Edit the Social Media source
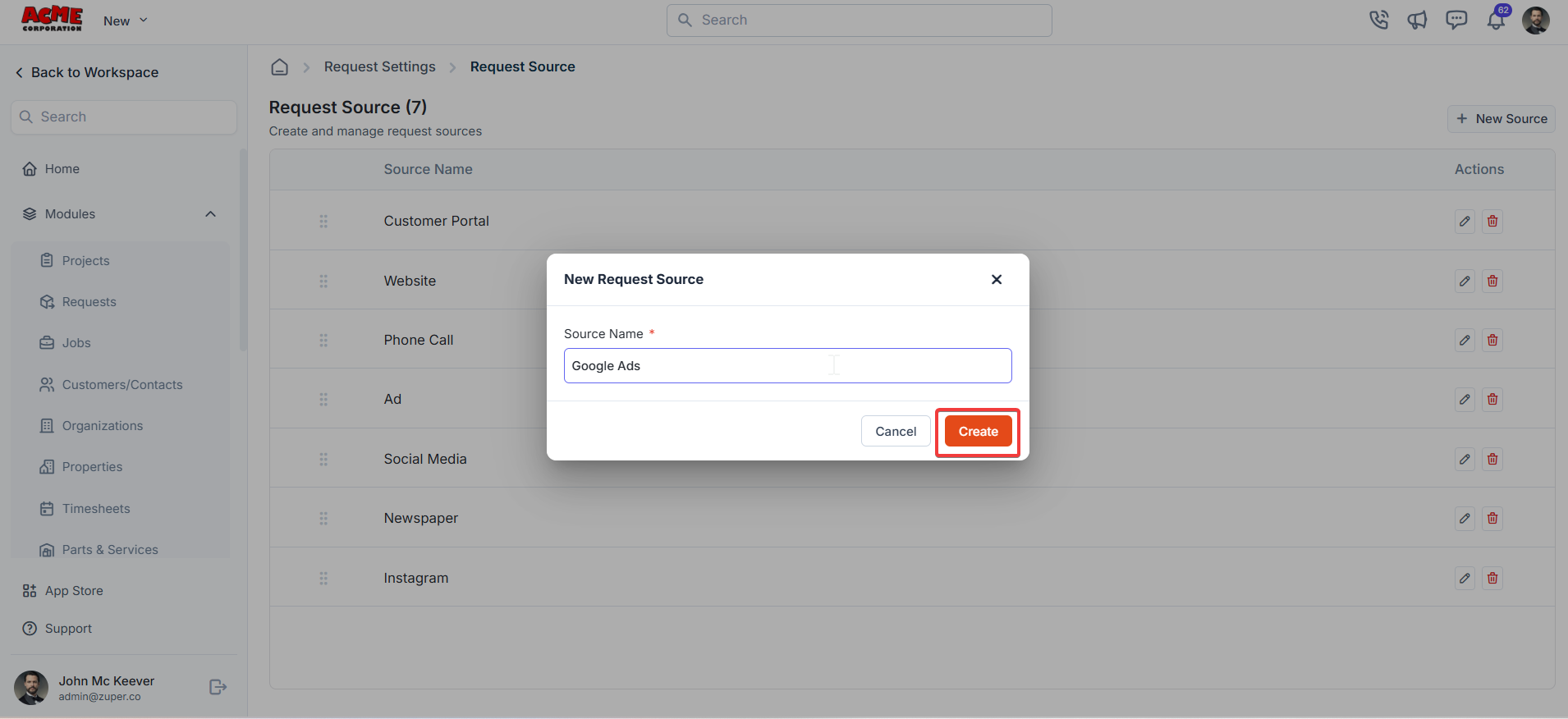Viewport: 1568px width, 719px height. pos(1465,460)
